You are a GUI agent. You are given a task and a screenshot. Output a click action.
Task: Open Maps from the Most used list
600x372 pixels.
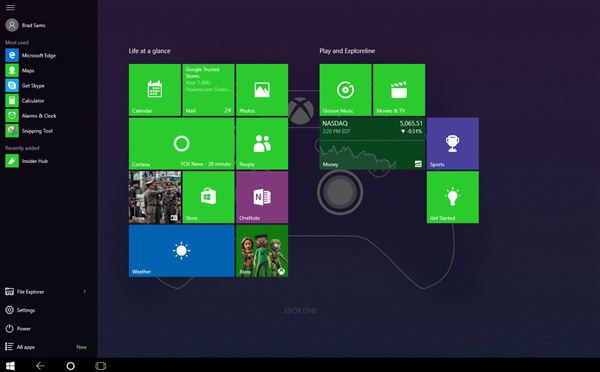(20, 70)
